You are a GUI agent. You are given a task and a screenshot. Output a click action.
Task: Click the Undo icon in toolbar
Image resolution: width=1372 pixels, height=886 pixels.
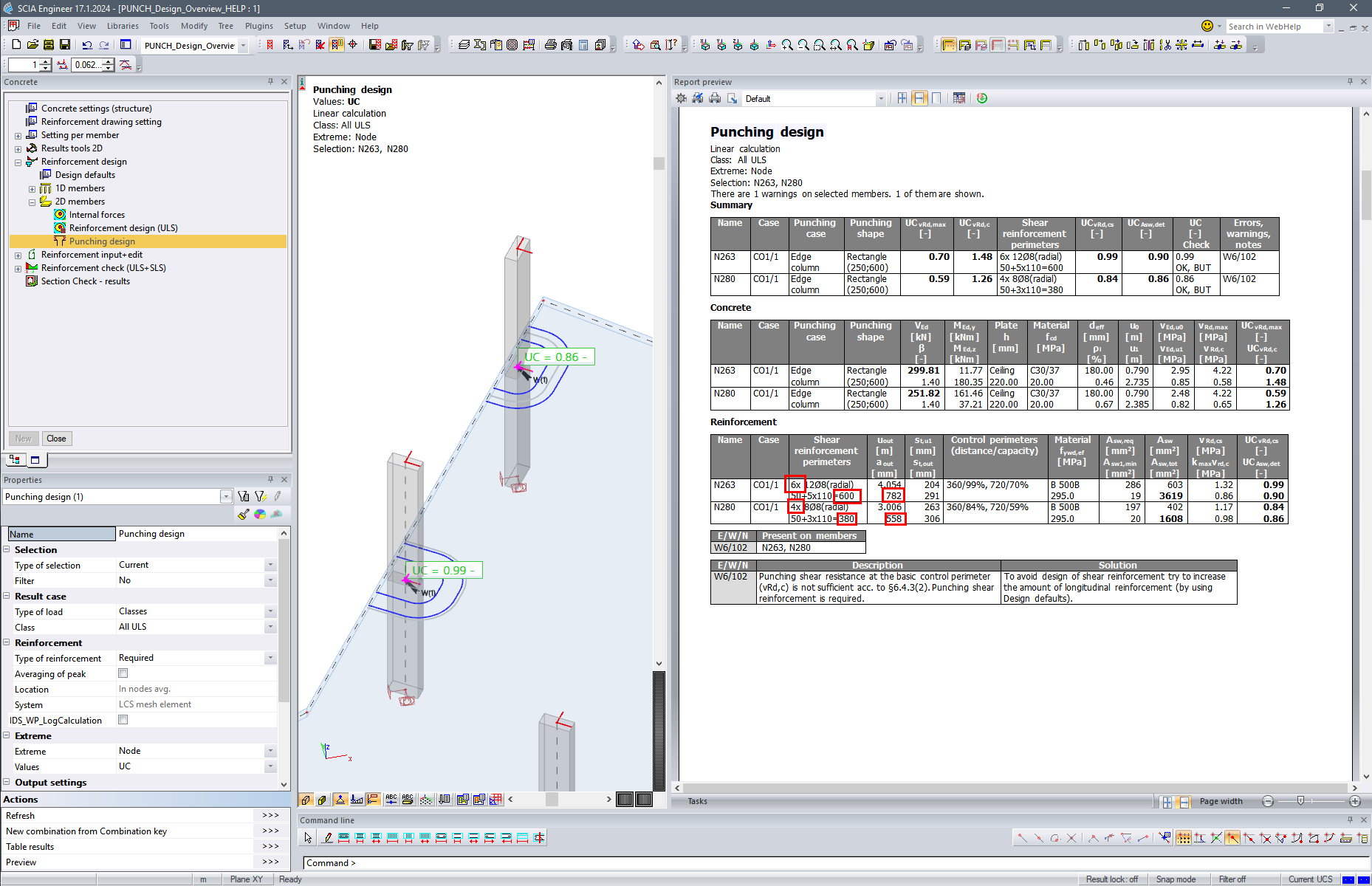pyautogui.click(x=87, y=45)
